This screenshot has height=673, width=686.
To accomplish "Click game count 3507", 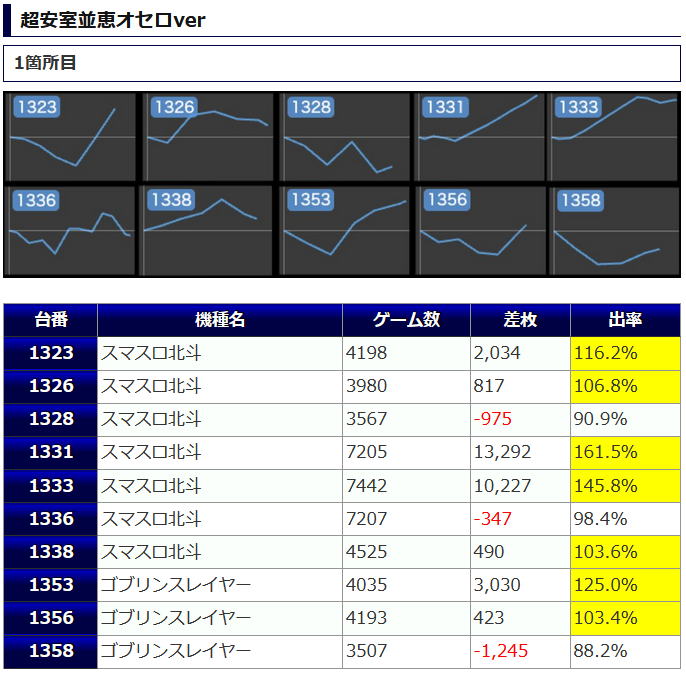I will pos(367,651).
